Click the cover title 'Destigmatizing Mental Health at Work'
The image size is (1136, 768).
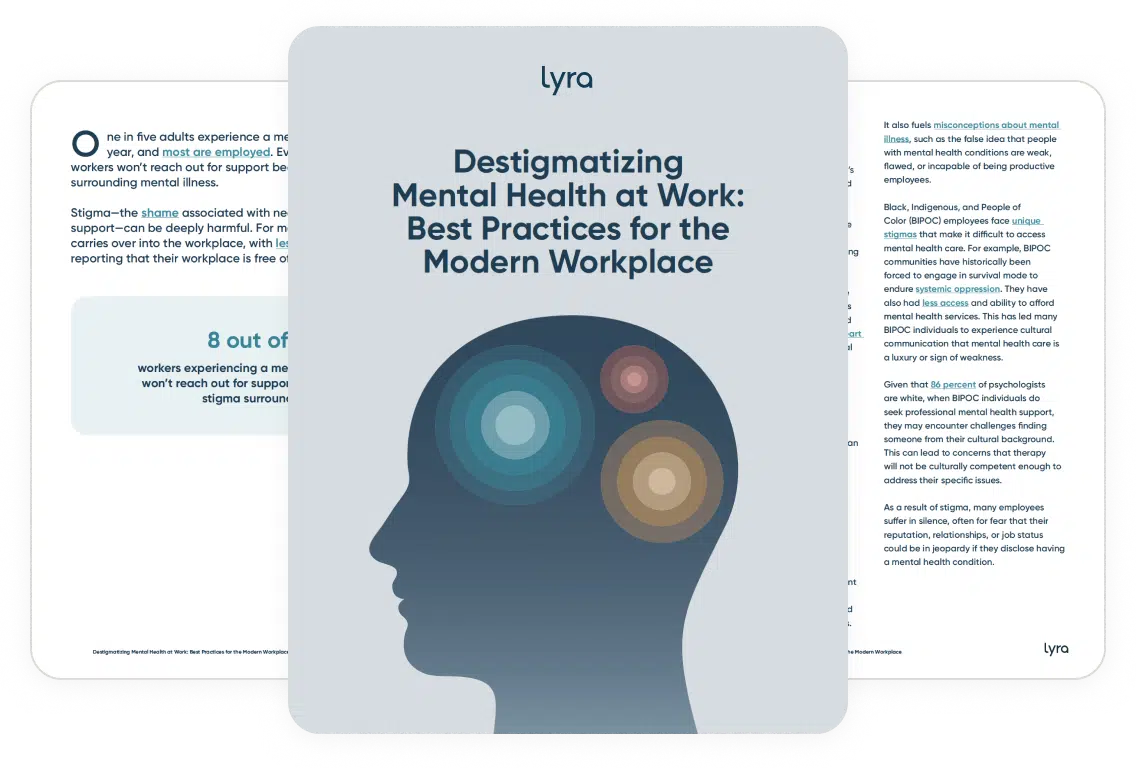[x=568, y=212]
